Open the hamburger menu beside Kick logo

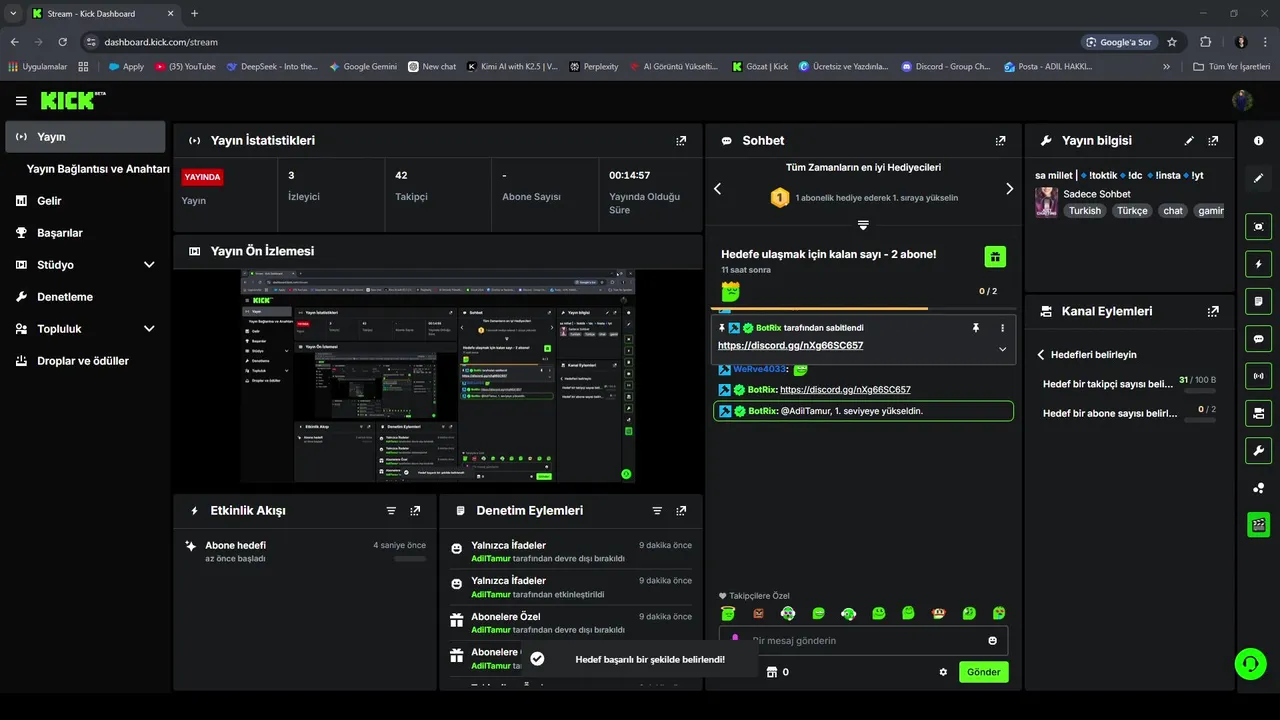click(x=21, y=101)
